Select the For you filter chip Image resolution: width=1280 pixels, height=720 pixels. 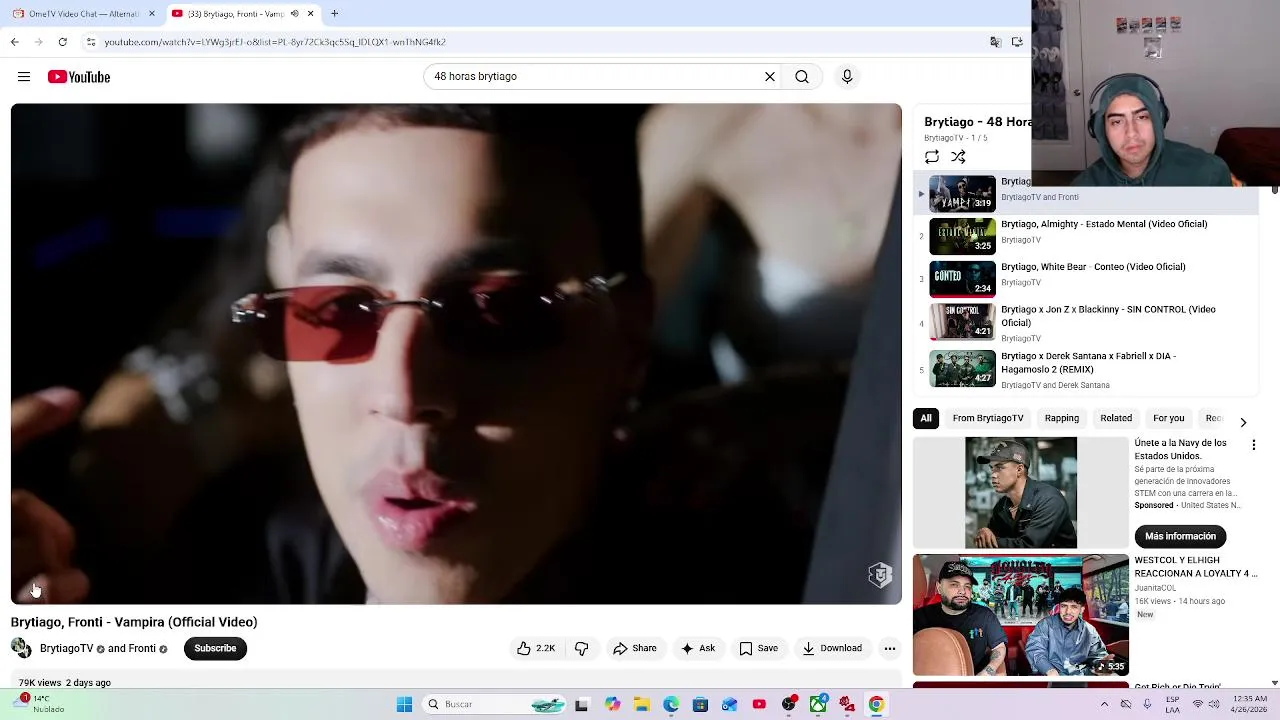[x=1169, y=418]
